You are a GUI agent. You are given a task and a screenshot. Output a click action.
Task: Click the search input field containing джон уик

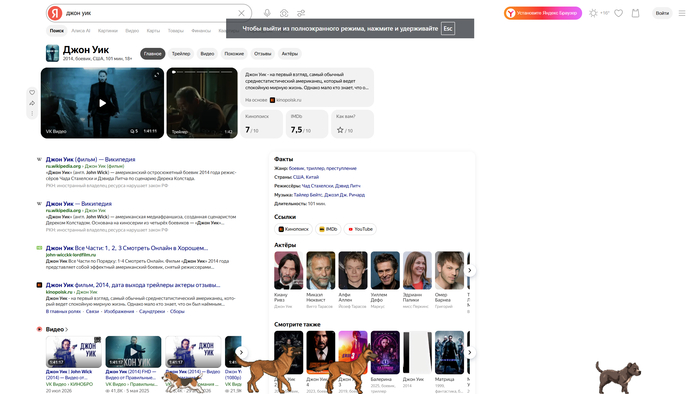tap(150, 13)
